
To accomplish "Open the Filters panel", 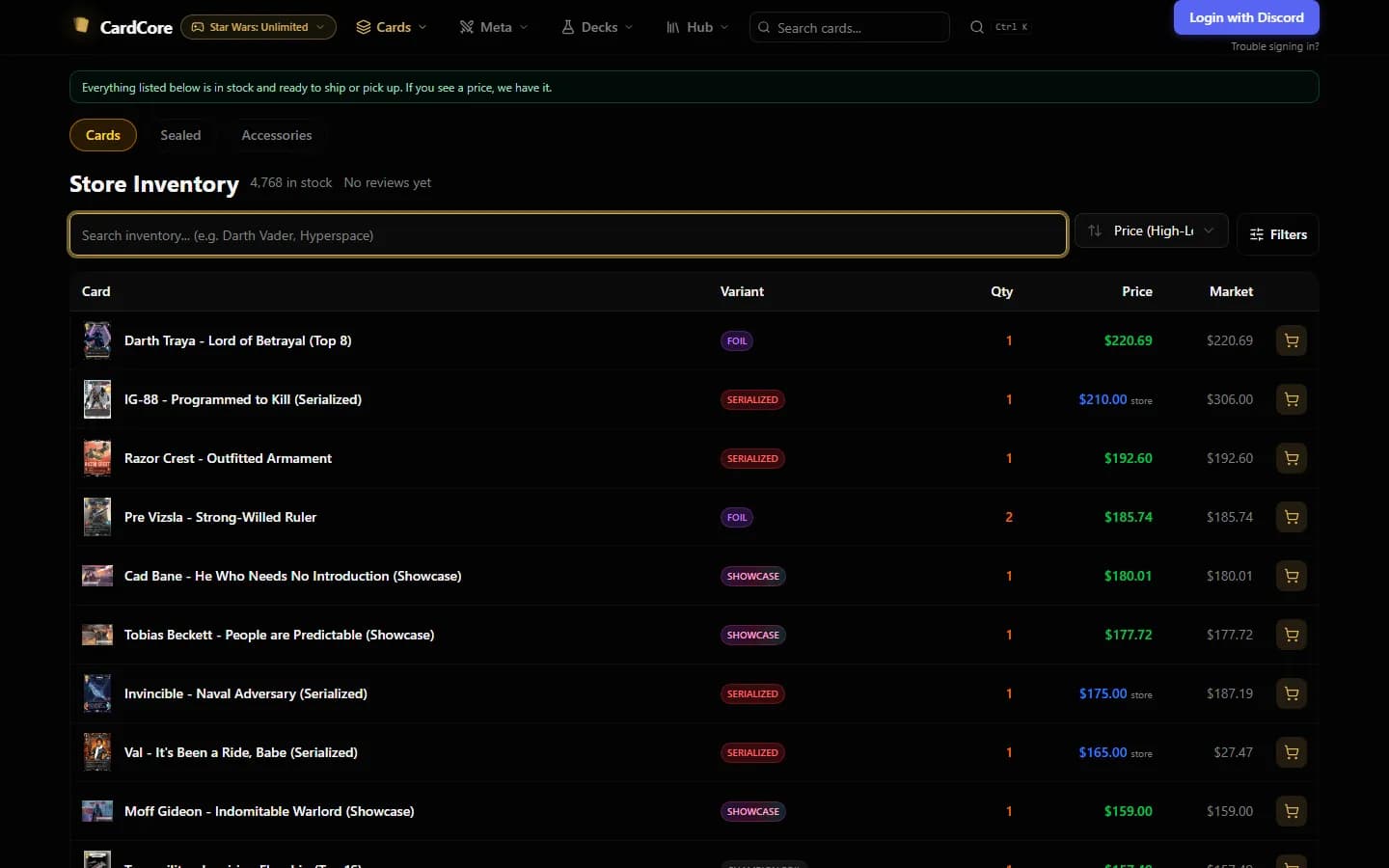I will tap(1278, 234).
